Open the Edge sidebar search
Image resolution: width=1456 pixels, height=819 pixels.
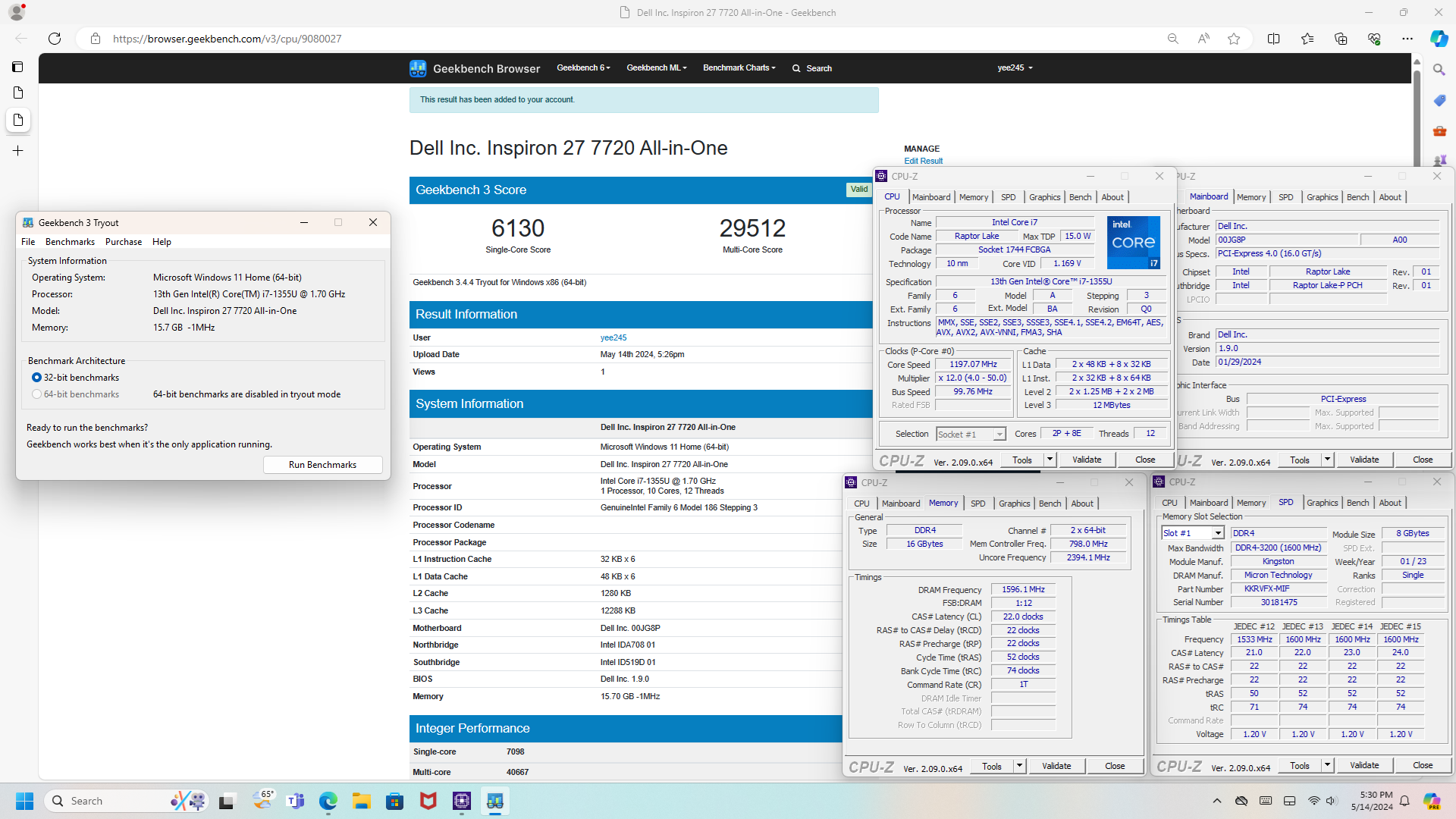click(x=1439, y=70)
